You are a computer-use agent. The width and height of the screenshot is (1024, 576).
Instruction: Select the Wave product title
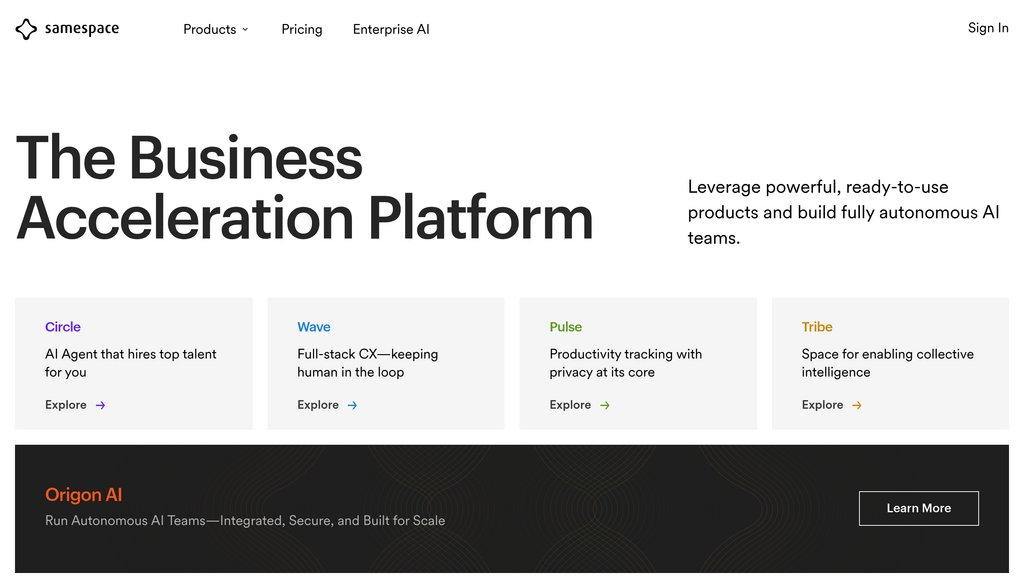(x=314, y=327)
